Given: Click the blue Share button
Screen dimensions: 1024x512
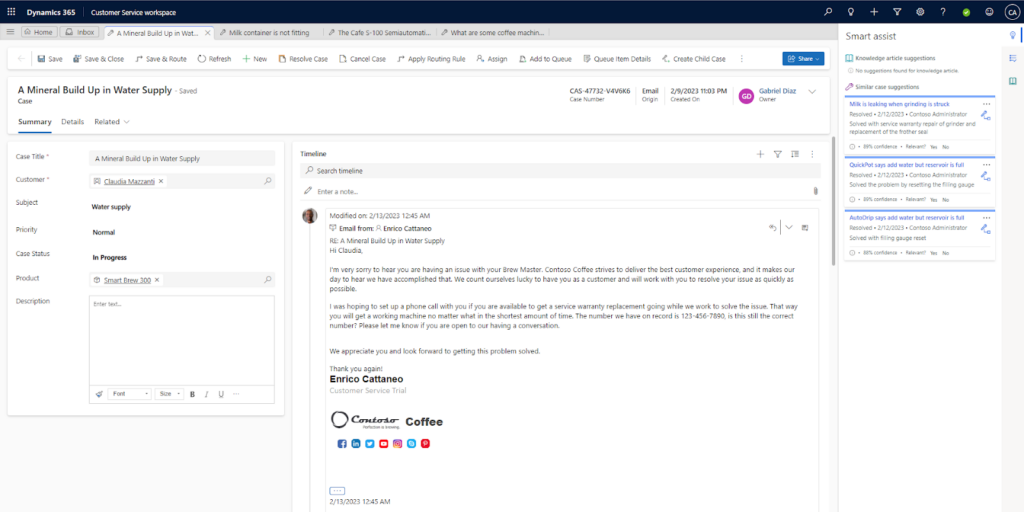Looking at the screenshot, I should [803, 59].
